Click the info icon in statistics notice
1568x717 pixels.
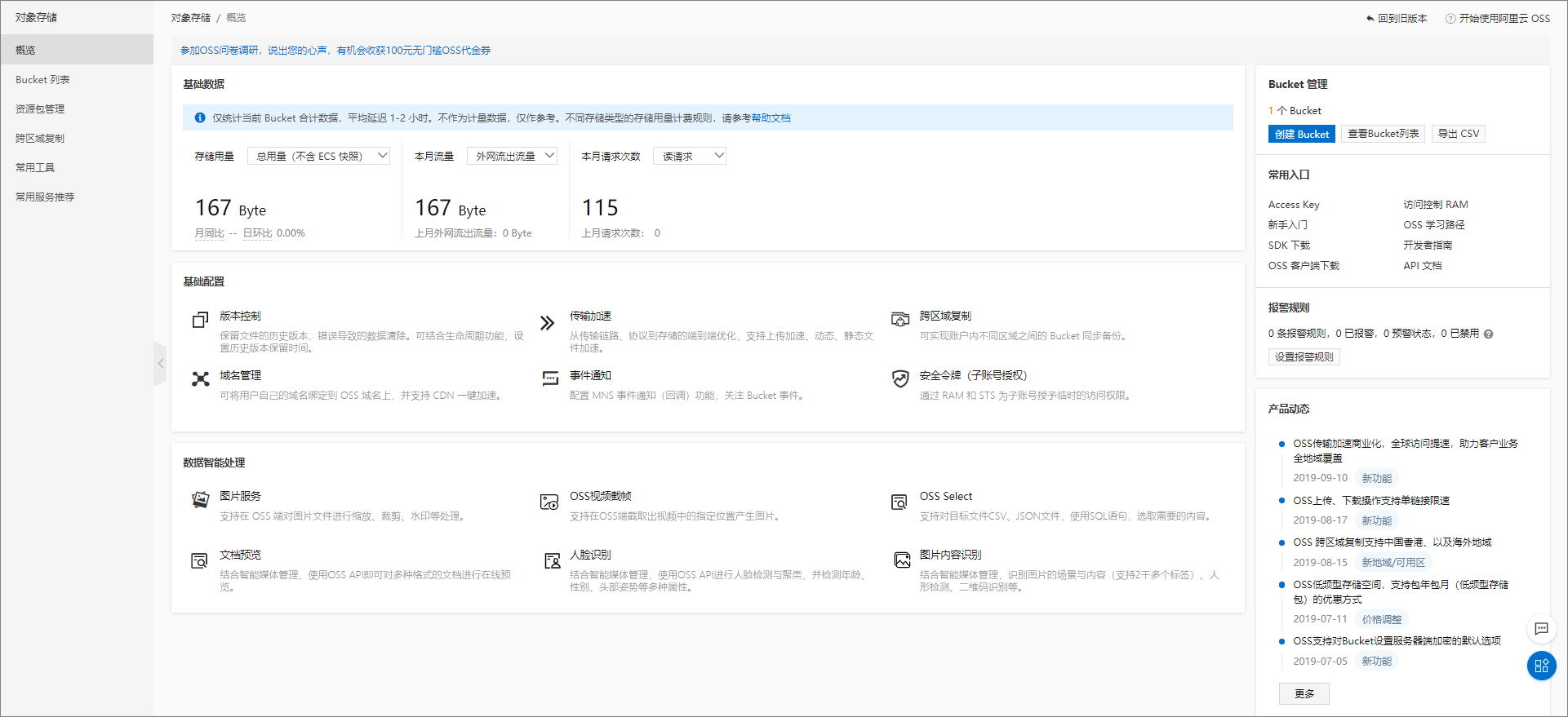pos(200,117)
